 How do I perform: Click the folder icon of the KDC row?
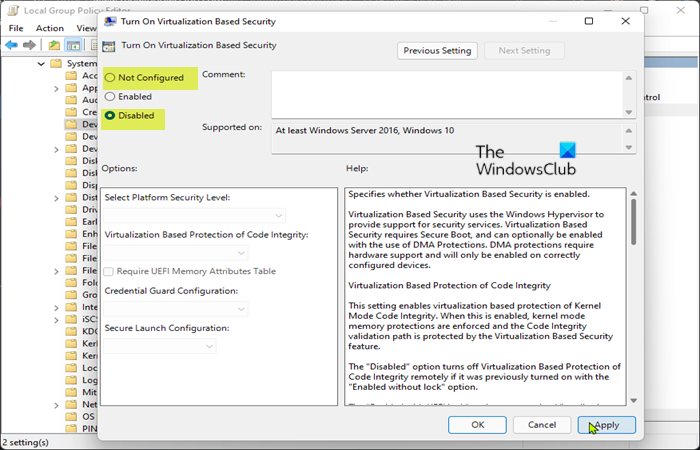[x=71, y=331]
